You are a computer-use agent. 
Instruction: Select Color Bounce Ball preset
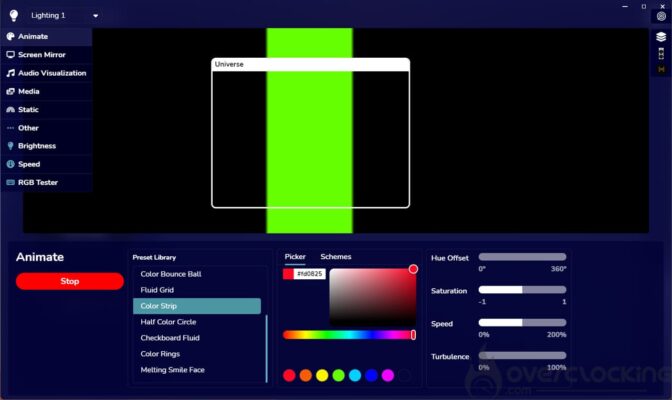pos(197,274)
